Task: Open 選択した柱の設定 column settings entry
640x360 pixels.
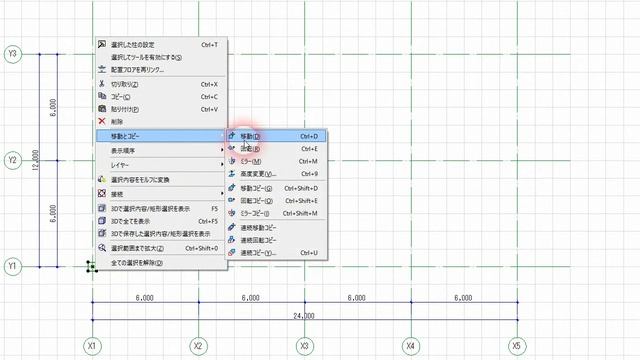Action: click(161, 45)
